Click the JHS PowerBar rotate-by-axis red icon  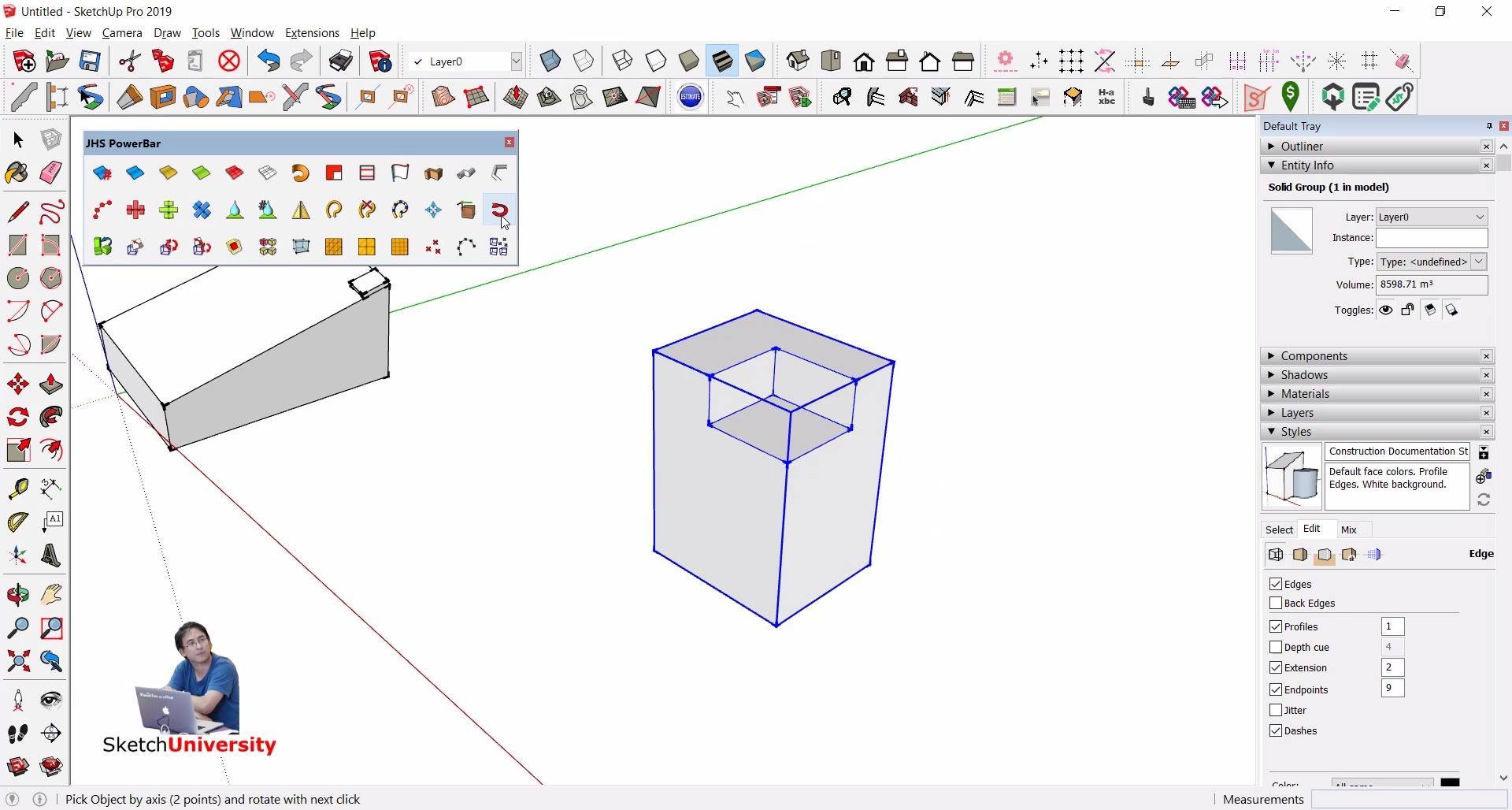point(499,210)
